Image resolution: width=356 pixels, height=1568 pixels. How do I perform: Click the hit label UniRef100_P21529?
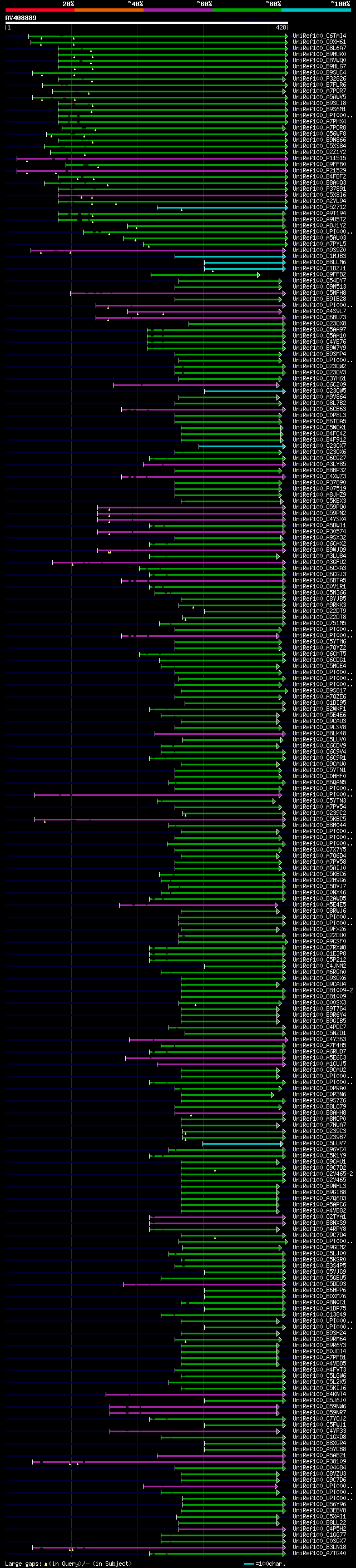(319, 171)
